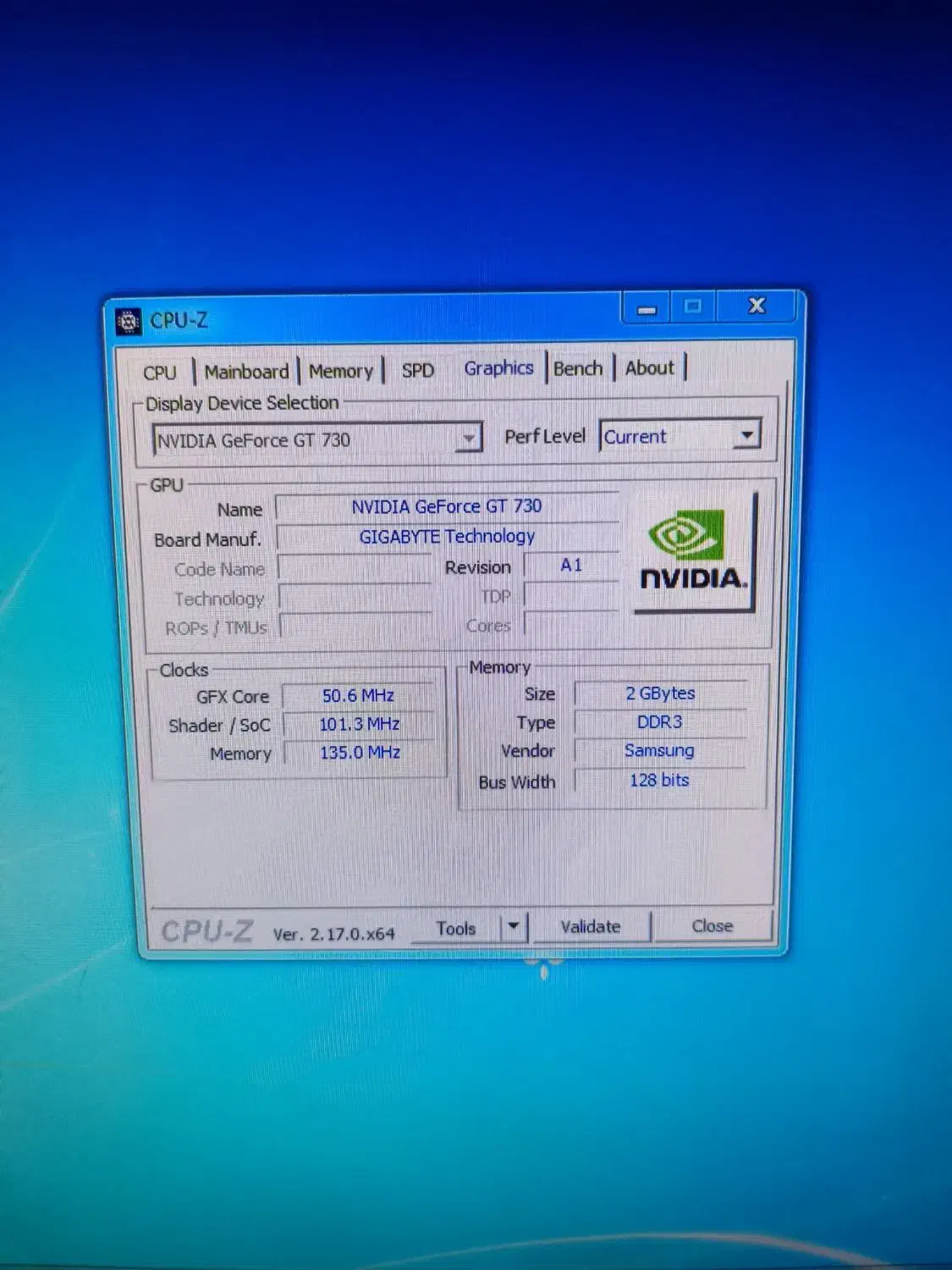Select the SPD tab
952x1270 pixels.
point(417,370)
